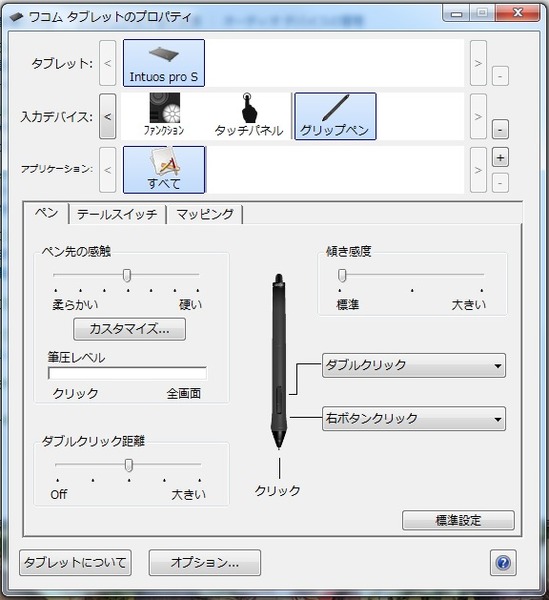Click the ペン先の感触 slider thumb
Image resolution: width=549 pixels, height=600 pixels.
[x=127, y=275]
